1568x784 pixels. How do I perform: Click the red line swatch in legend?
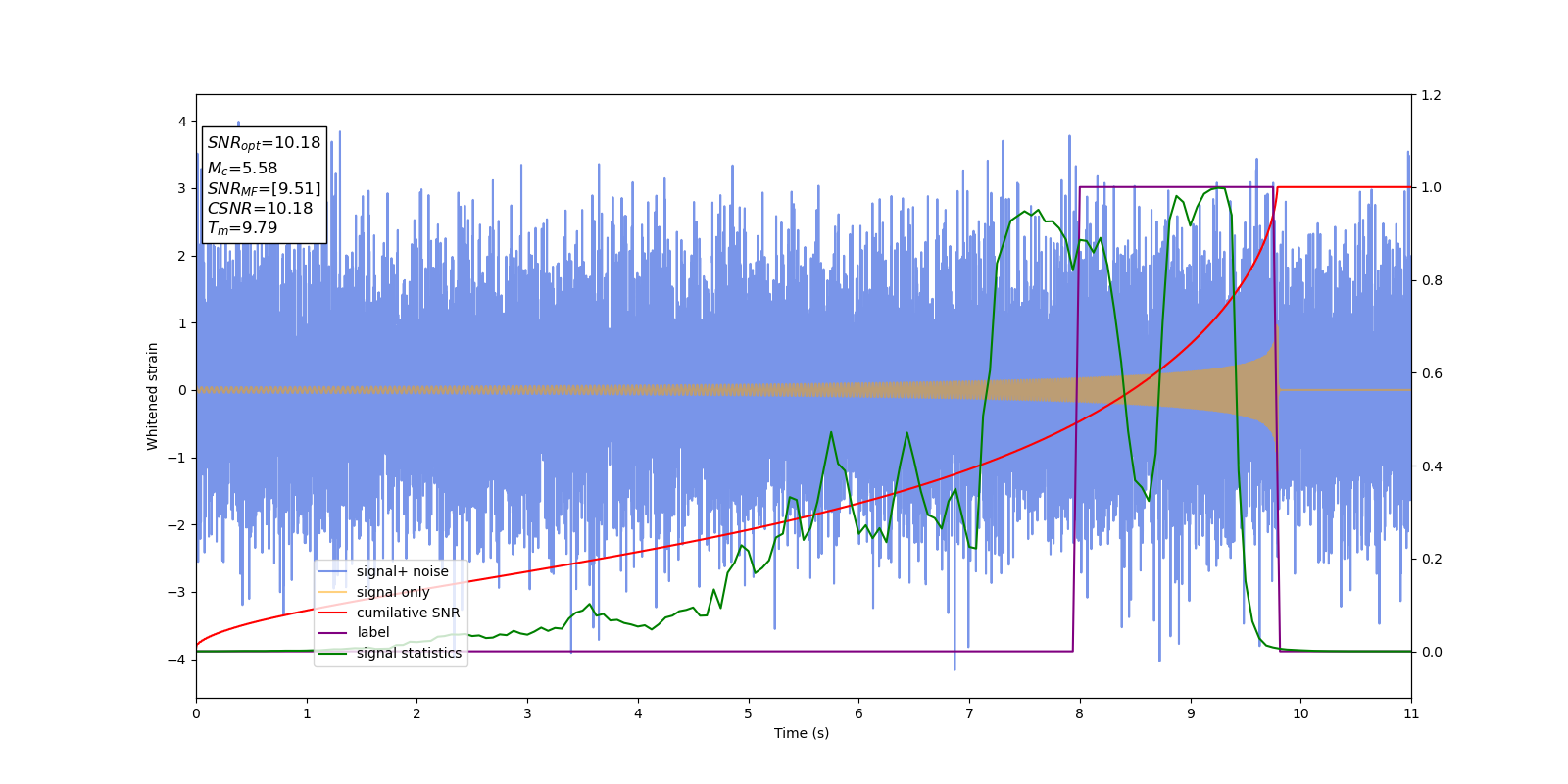tap(333, 612)
